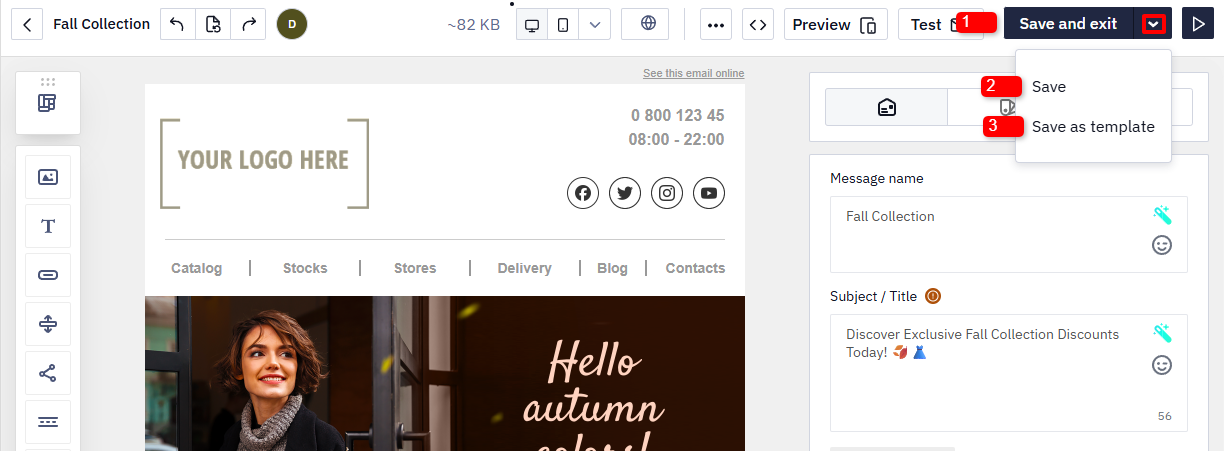The width and height of the screenshot is (1224, 451).
Task: Click the Fall Collection title in top bar
Action: pyautogui.click(x=101, y=24)
